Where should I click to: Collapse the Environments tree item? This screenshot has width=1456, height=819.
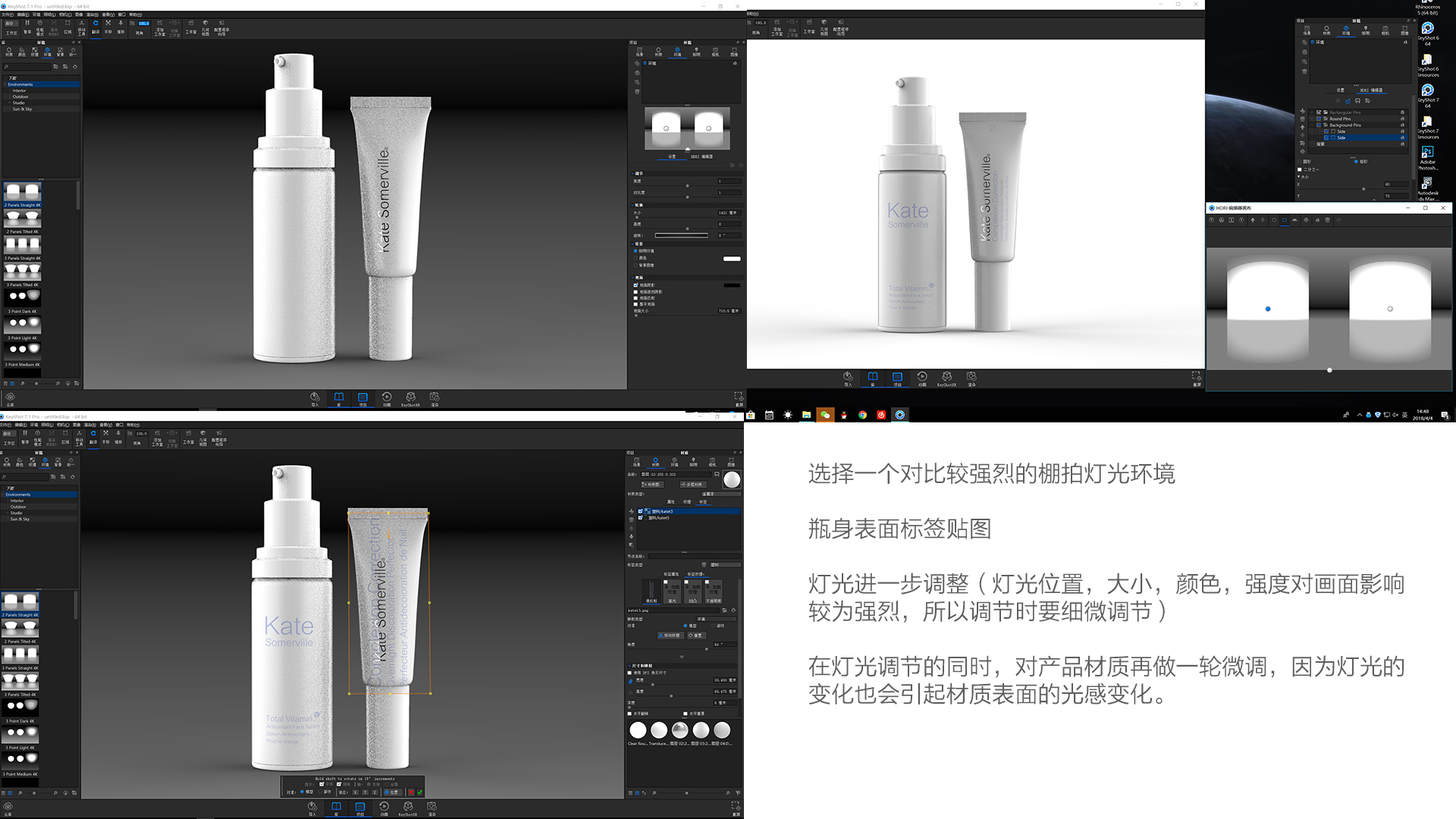point(5,84)
